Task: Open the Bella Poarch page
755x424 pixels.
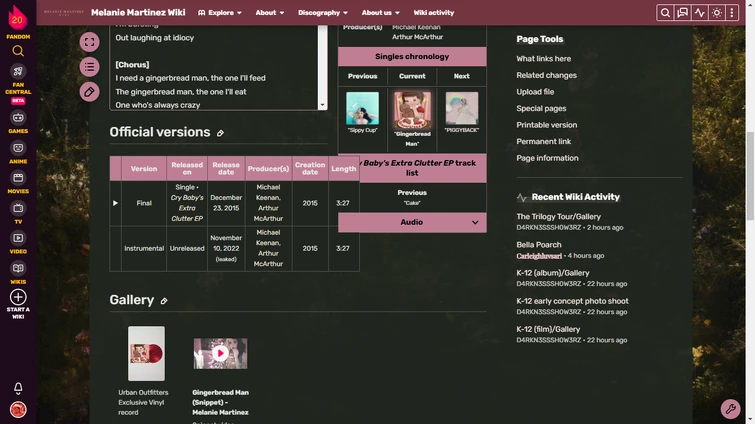Action: 539,245
